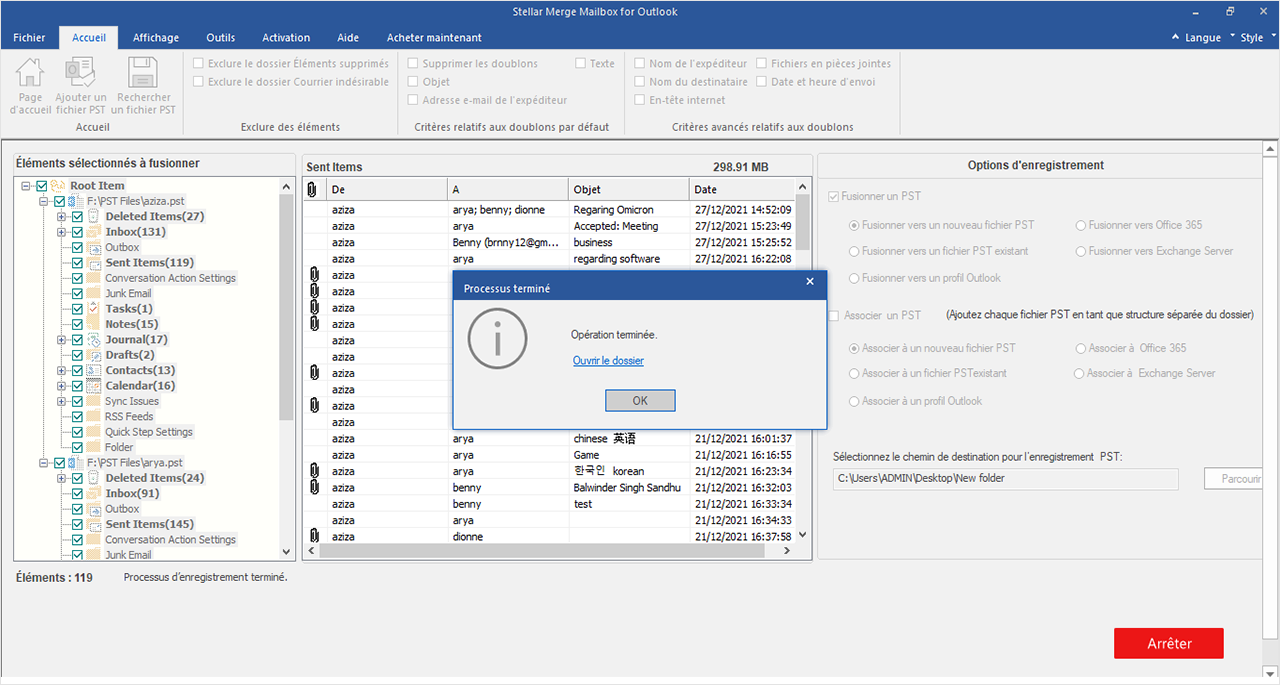Collapse the F:\PST Files\aziza.pst node

tap(44, 201)
